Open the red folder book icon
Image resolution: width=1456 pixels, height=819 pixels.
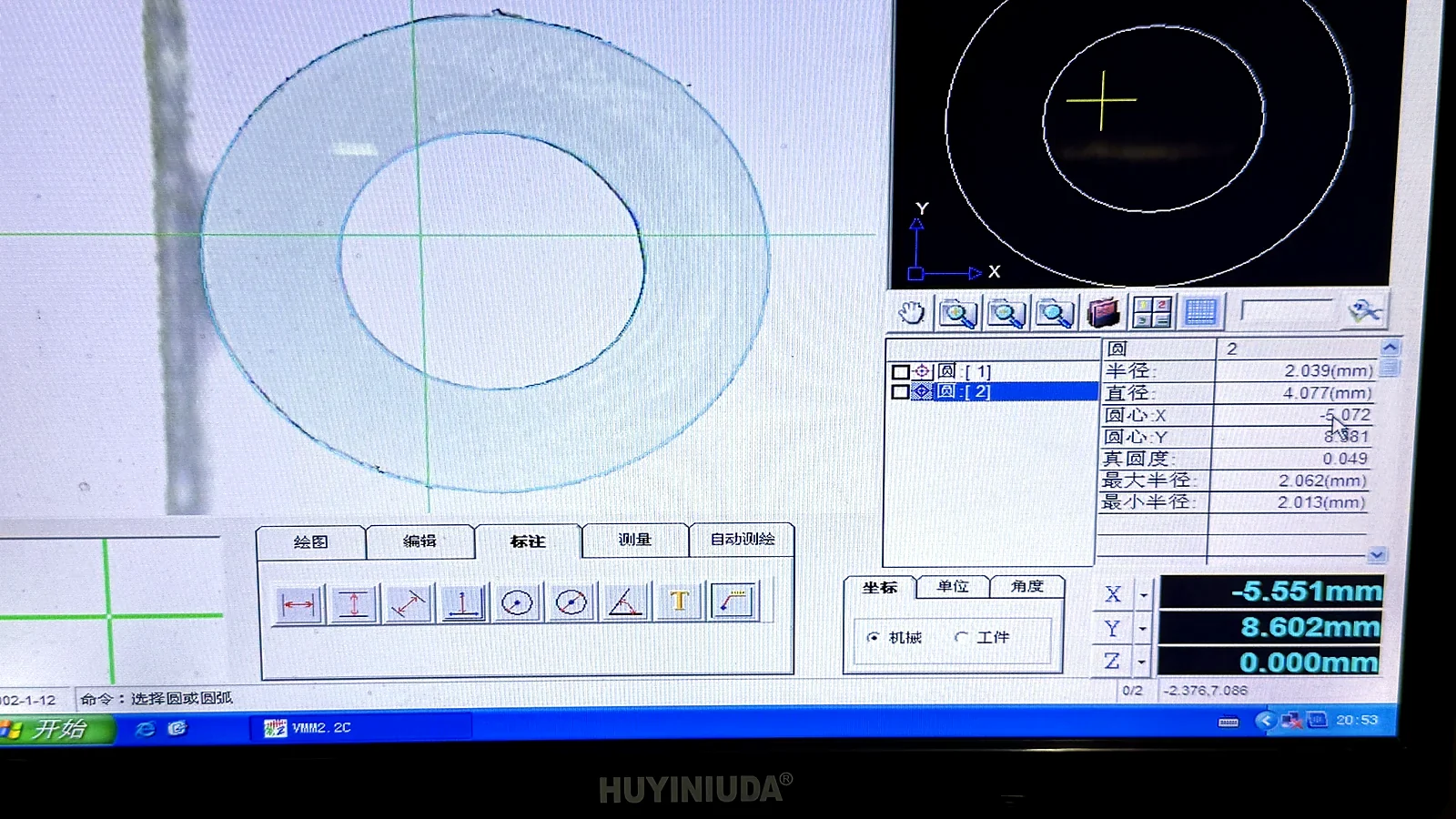tap(1103, 313)
